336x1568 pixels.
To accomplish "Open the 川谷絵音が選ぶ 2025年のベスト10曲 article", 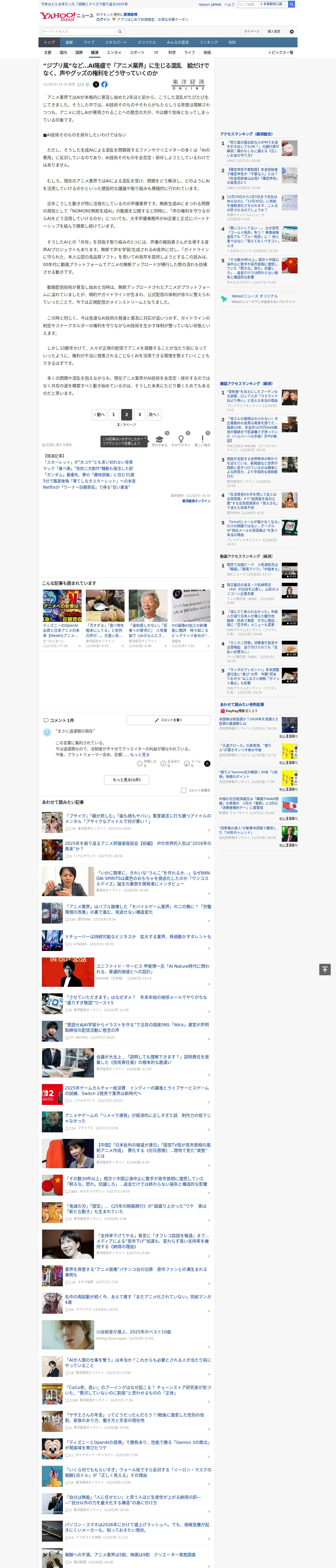I will coord(133,1331).
